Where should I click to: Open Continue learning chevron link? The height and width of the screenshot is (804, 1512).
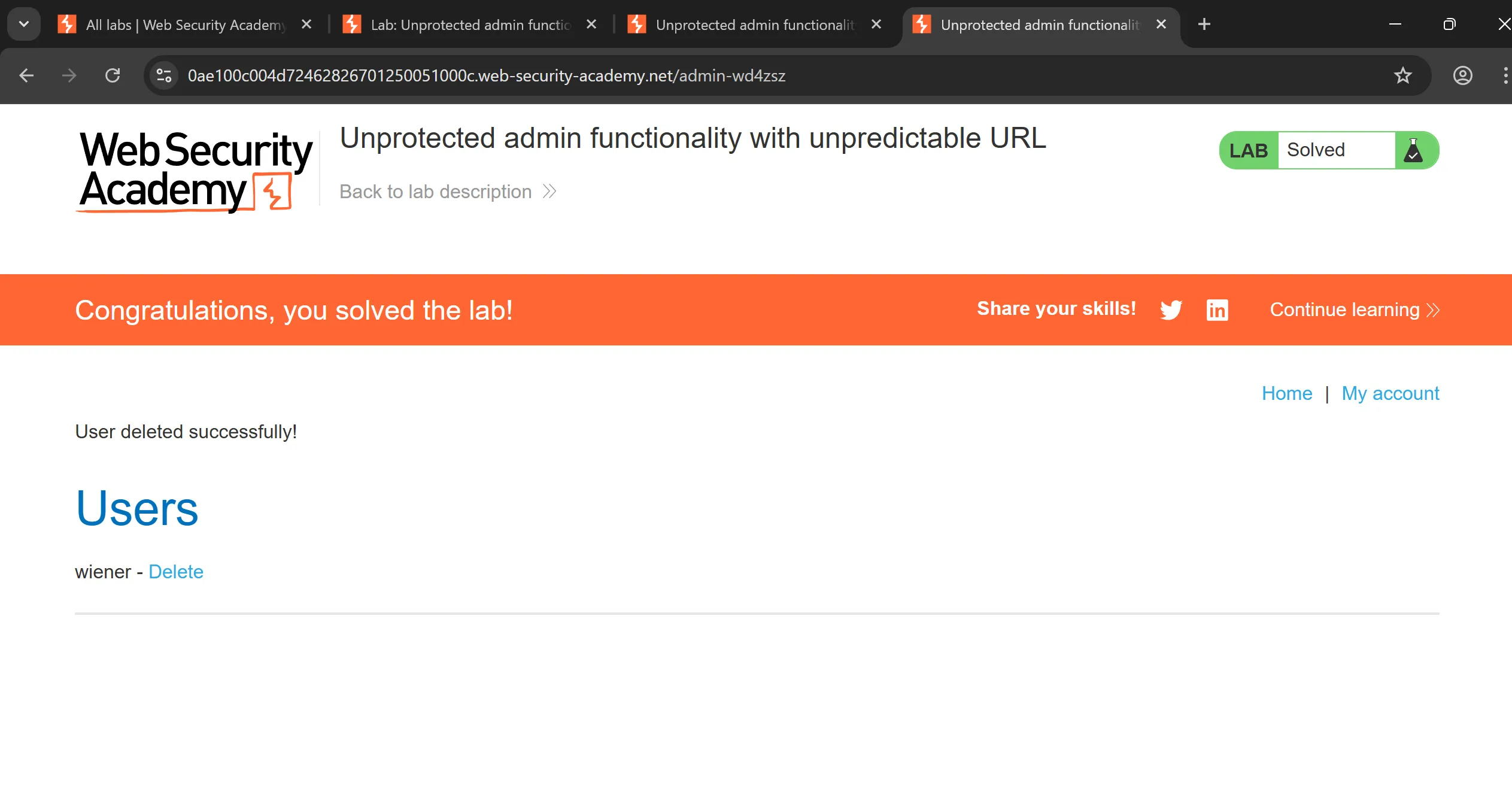click(1354, 310)
